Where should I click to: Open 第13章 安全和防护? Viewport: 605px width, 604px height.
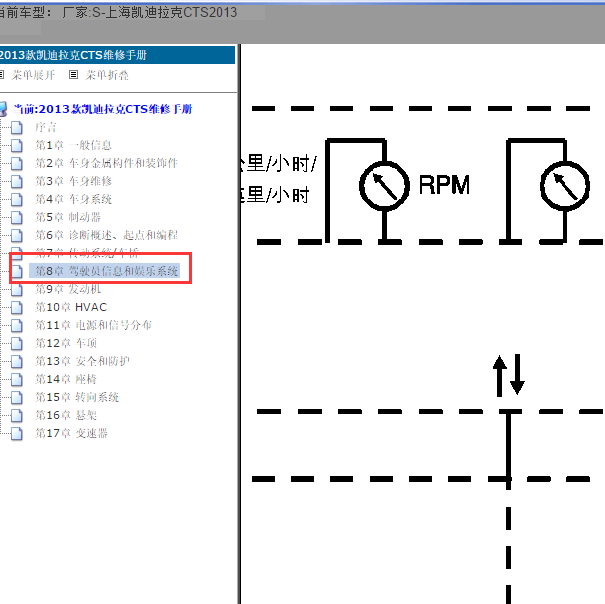tap(82, 361)
